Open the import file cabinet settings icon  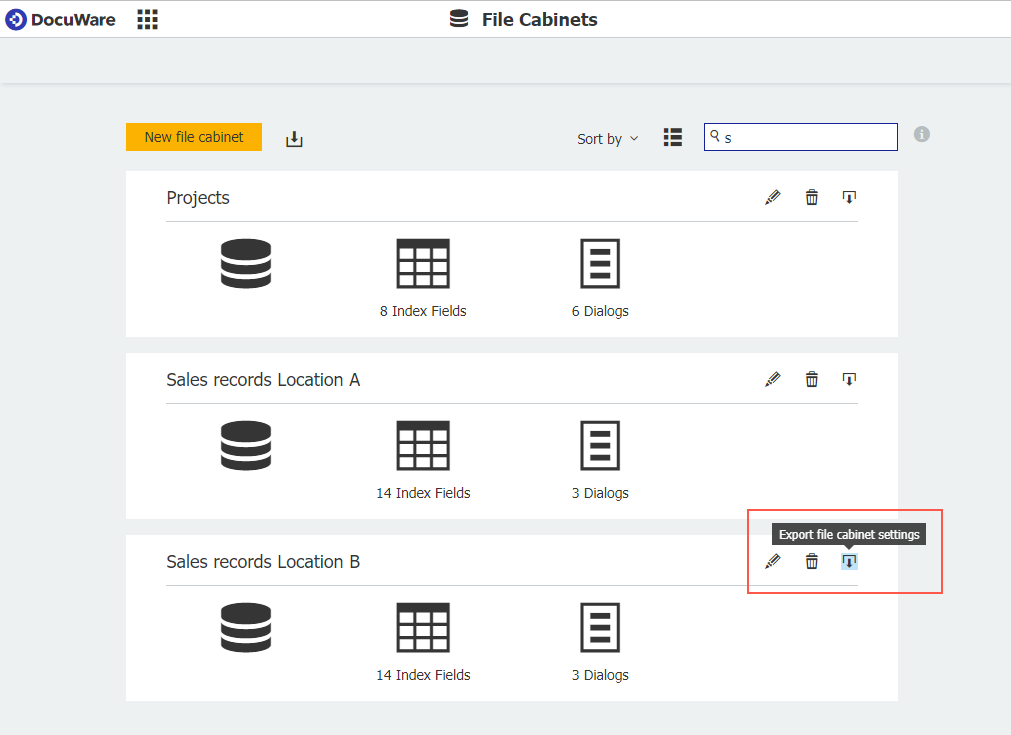(x=293, y=138)
